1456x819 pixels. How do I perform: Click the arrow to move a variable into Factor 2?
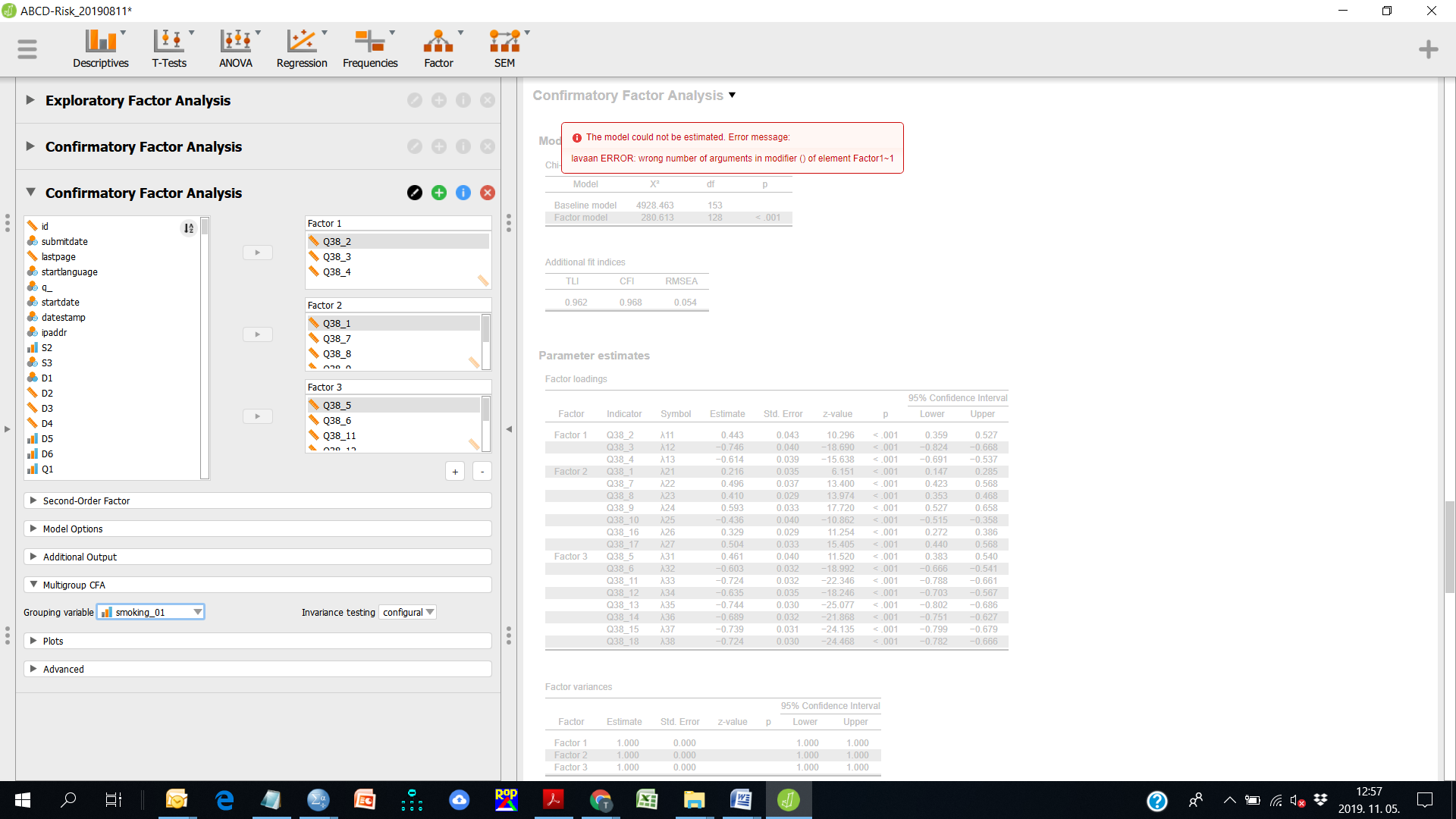[258, 334]
